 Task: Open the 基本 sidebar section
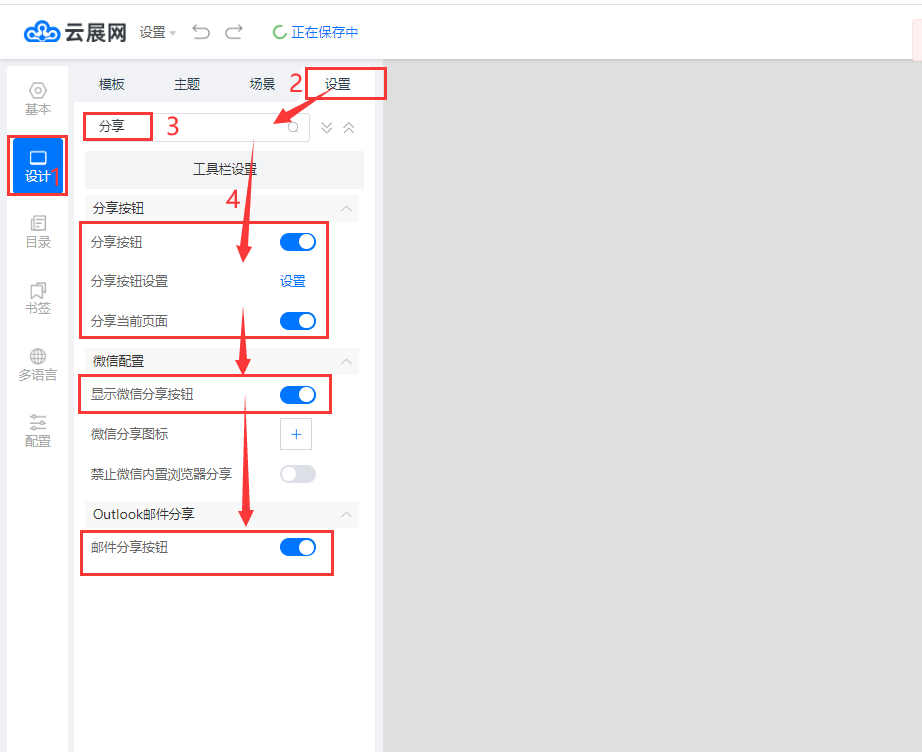[x=38, y=98]
